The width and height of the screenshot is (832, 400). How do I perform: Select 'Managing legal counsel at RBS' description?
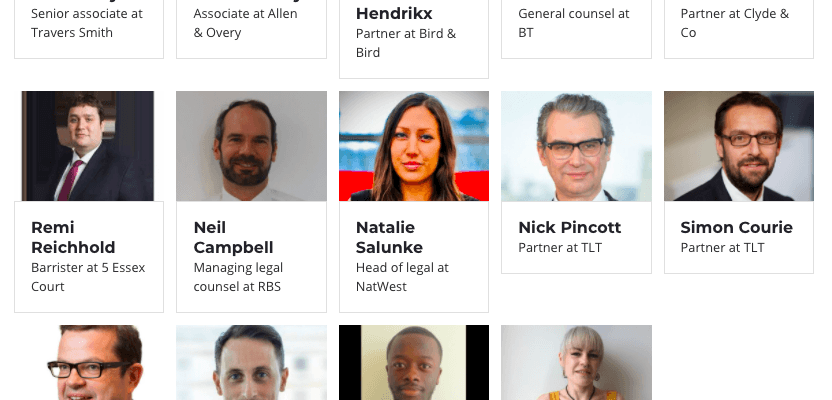pyautogui.click(x=238, y=277)
